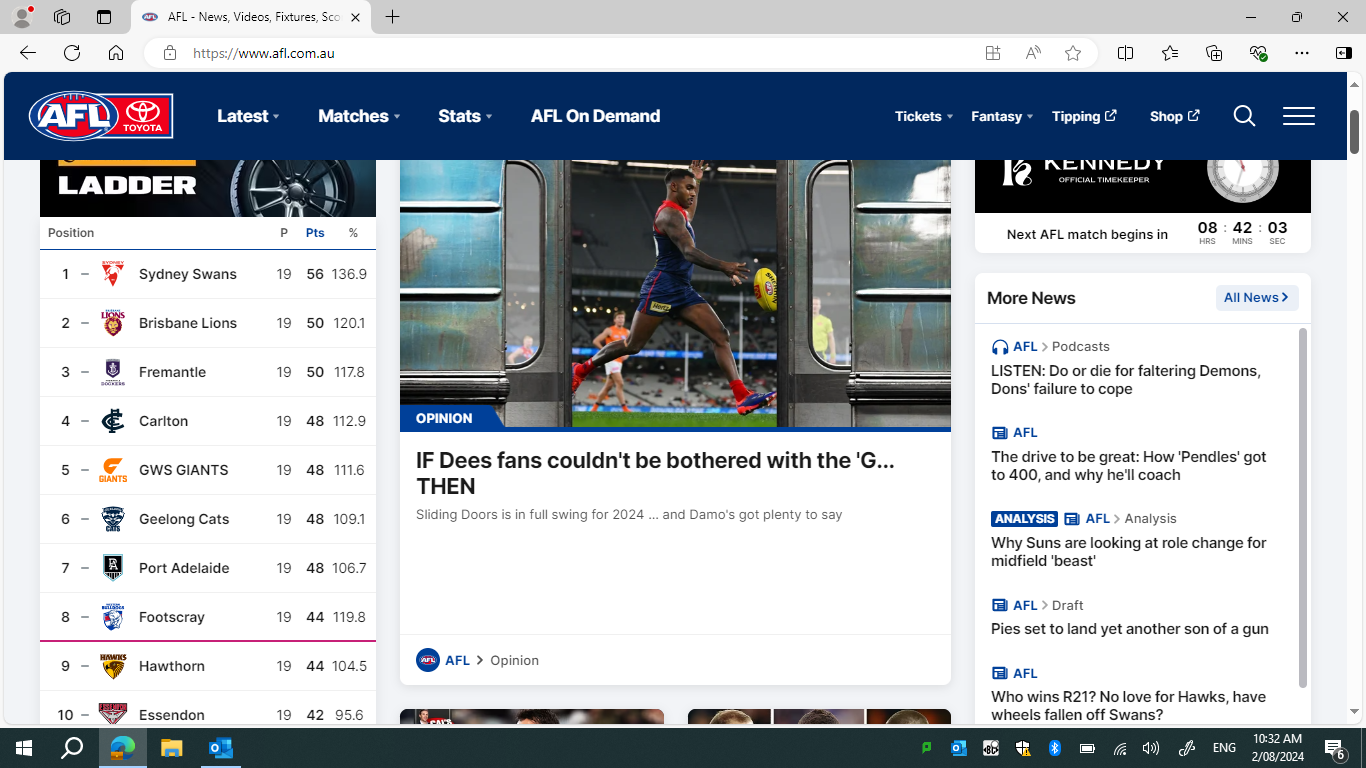1366x768 pixels.
Task: Click the Sydney Swans team logo
Action: pyautogui.click(x=113, y=274)
